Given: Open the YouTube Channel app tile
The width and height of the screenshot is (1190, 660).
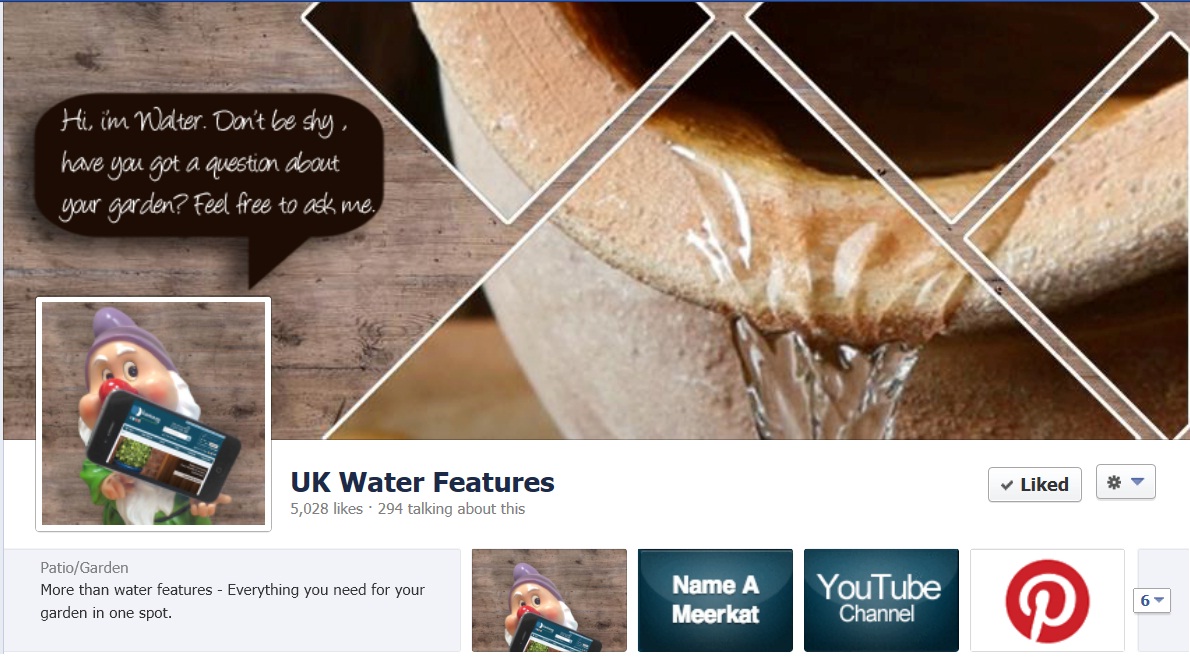Looking at the screenshot, I should 881,600.
